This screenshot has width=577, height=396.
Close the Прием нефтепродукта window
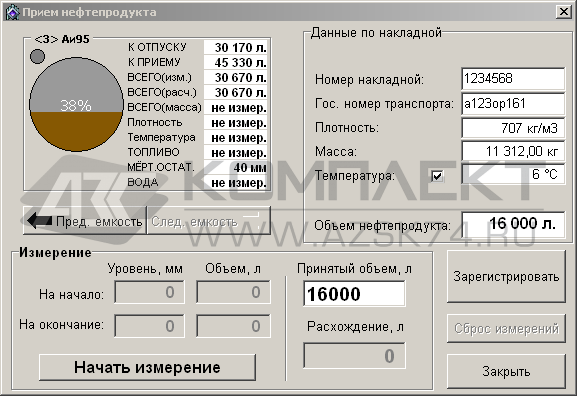pyautogui.click(x=563, y=12)
